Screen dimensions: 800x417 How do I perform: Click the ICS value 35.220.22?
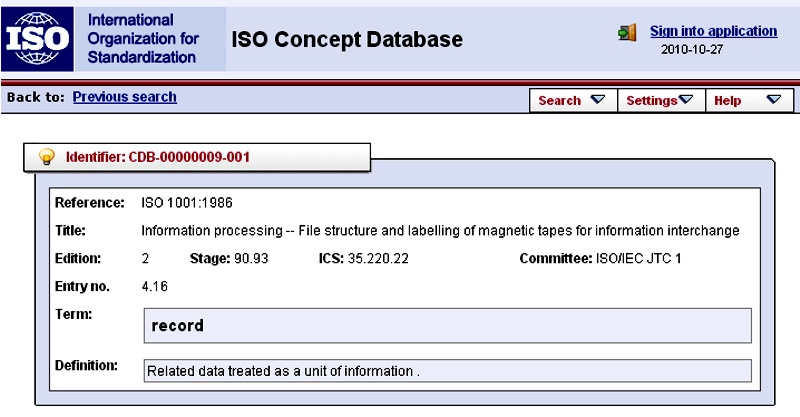pos(378,259)
